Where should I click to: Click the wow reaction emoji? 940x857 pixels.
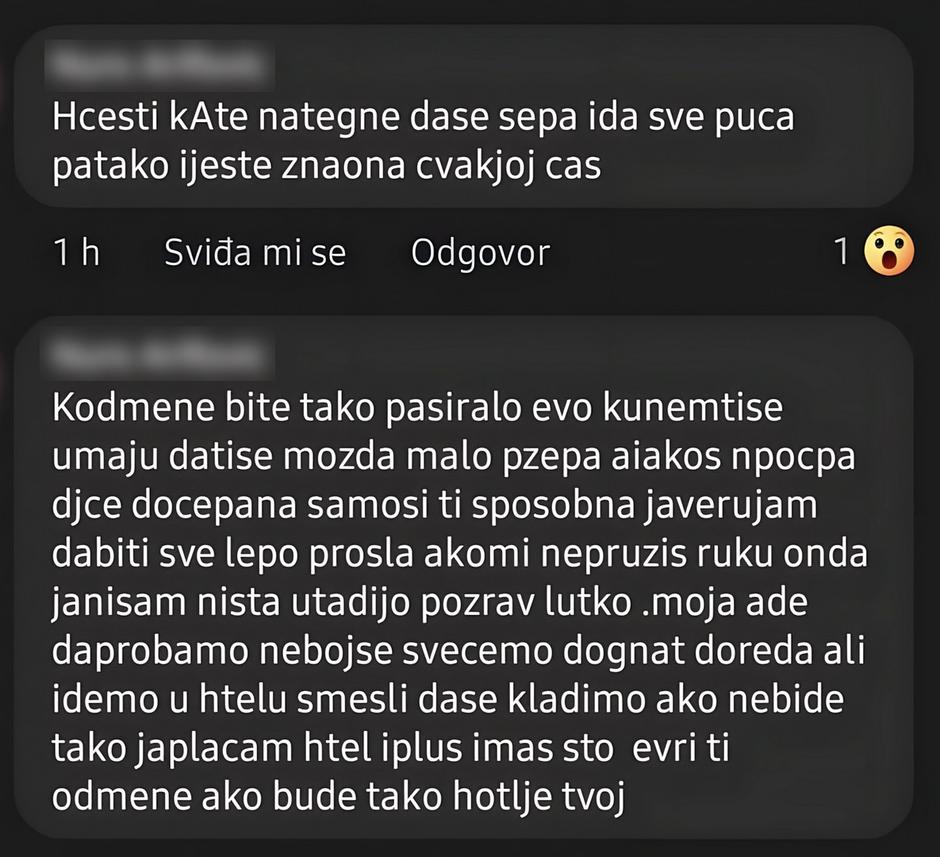coord(889,251)
